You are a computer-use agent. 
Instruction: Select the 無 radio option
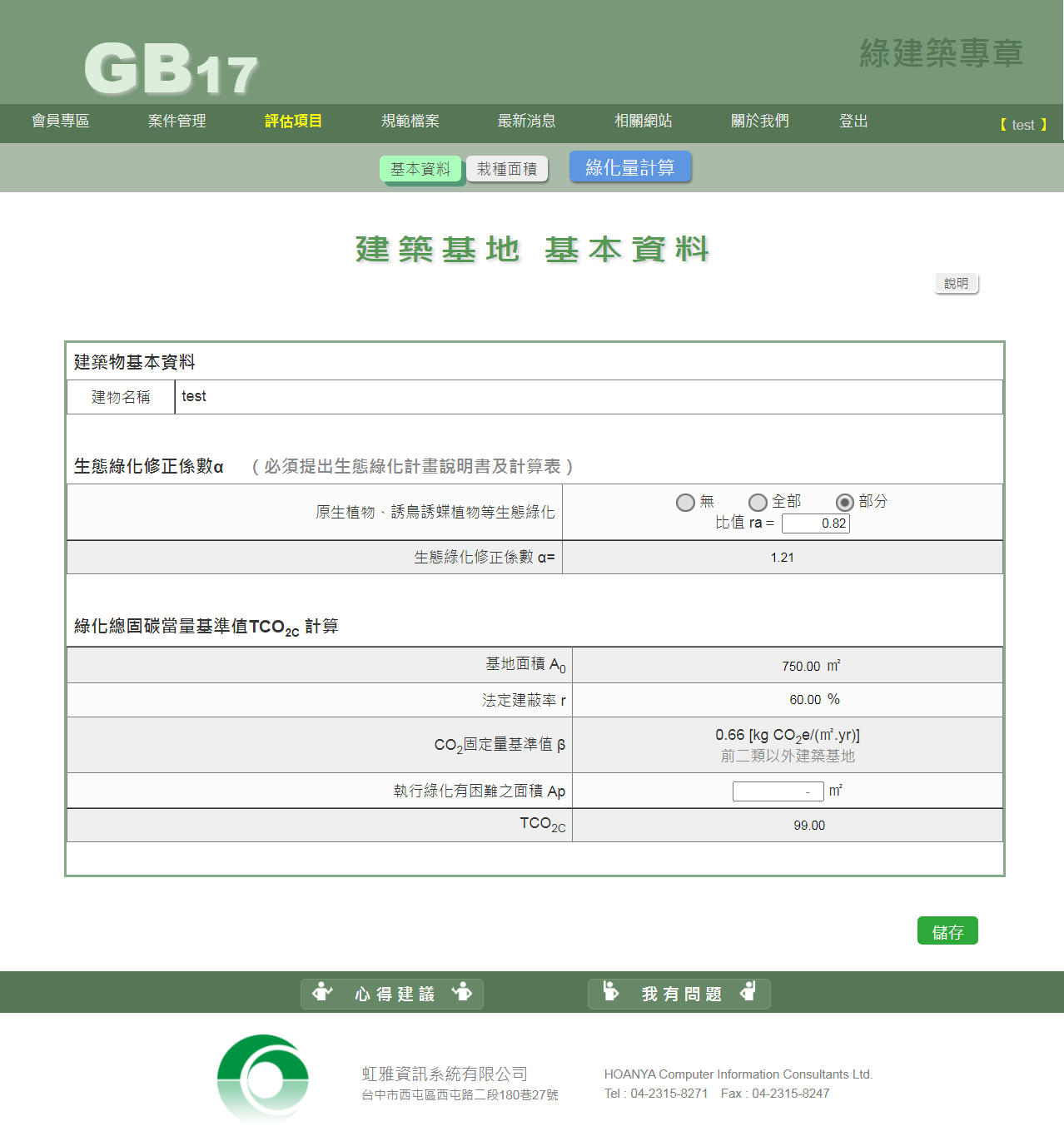685,503
